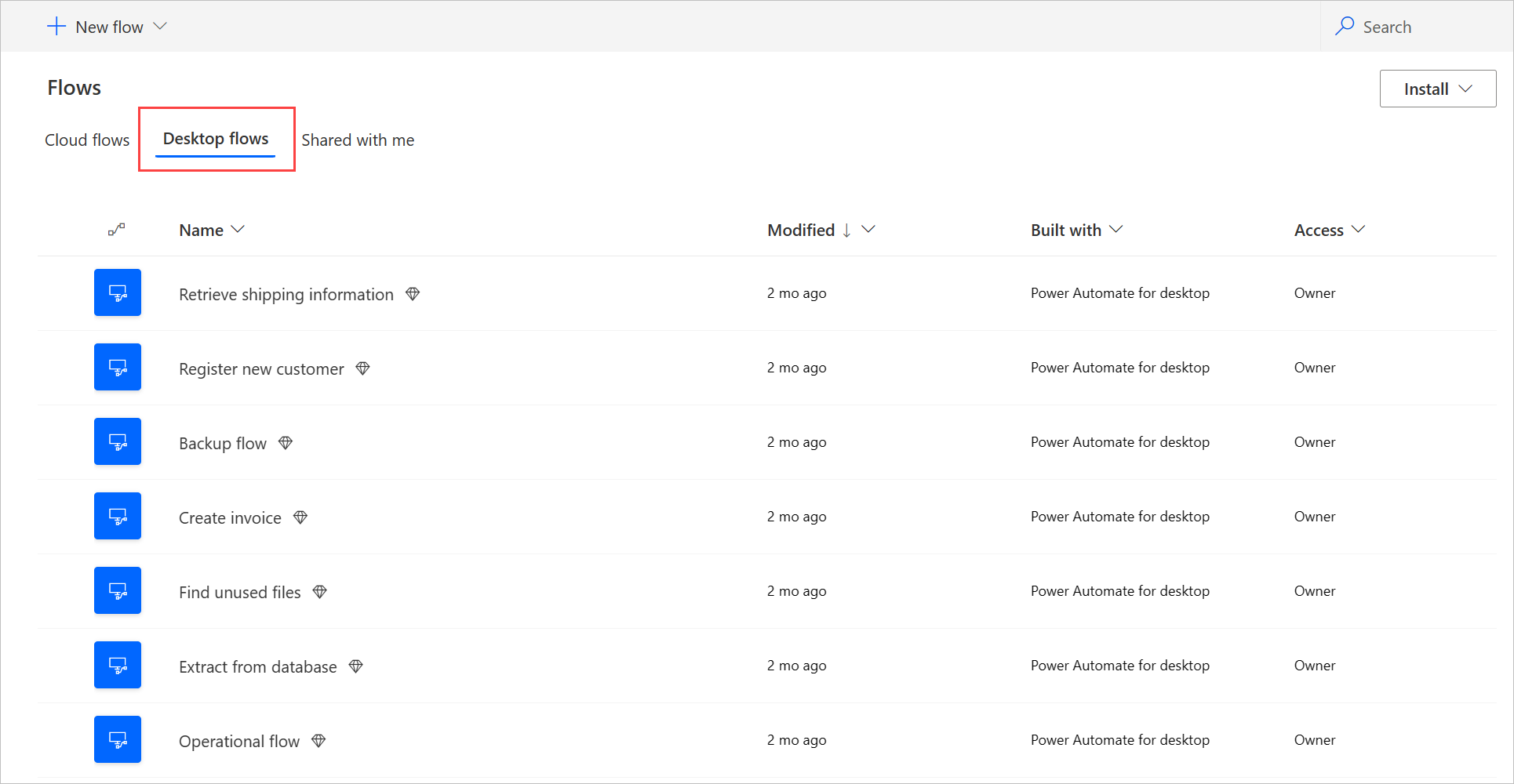
Task: Click 'Power Automate for desktop' in Create invoice row
Action: (1120, 516)
